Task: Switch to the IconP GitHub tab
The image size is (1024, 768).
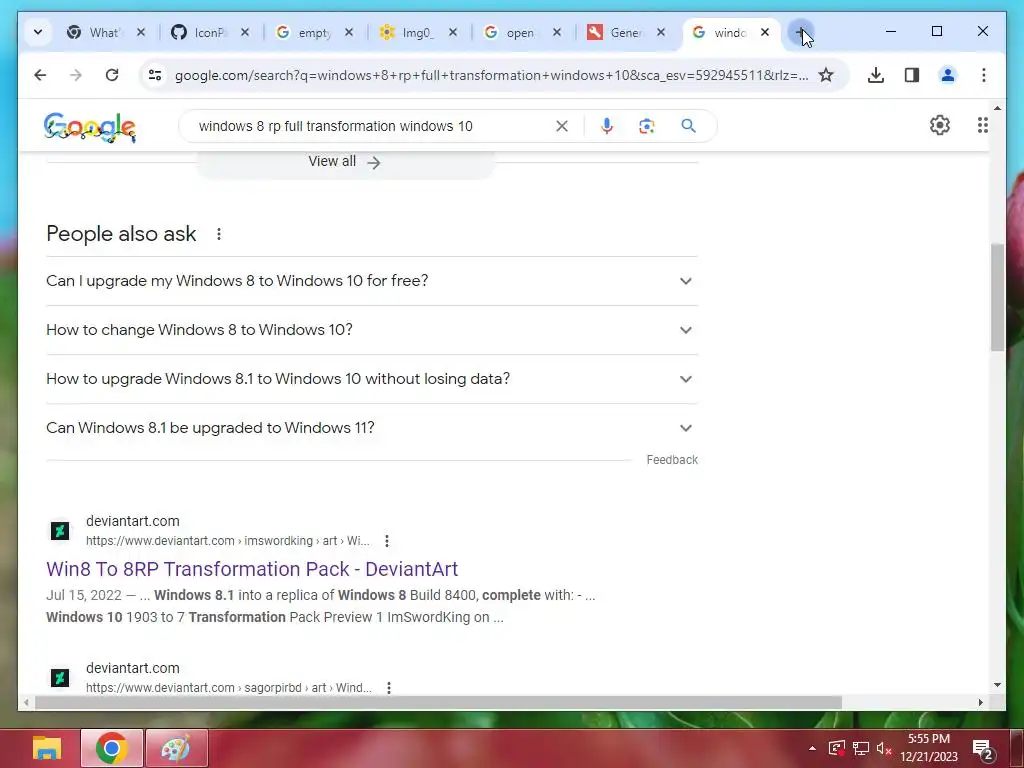Action: coord(199,32)
